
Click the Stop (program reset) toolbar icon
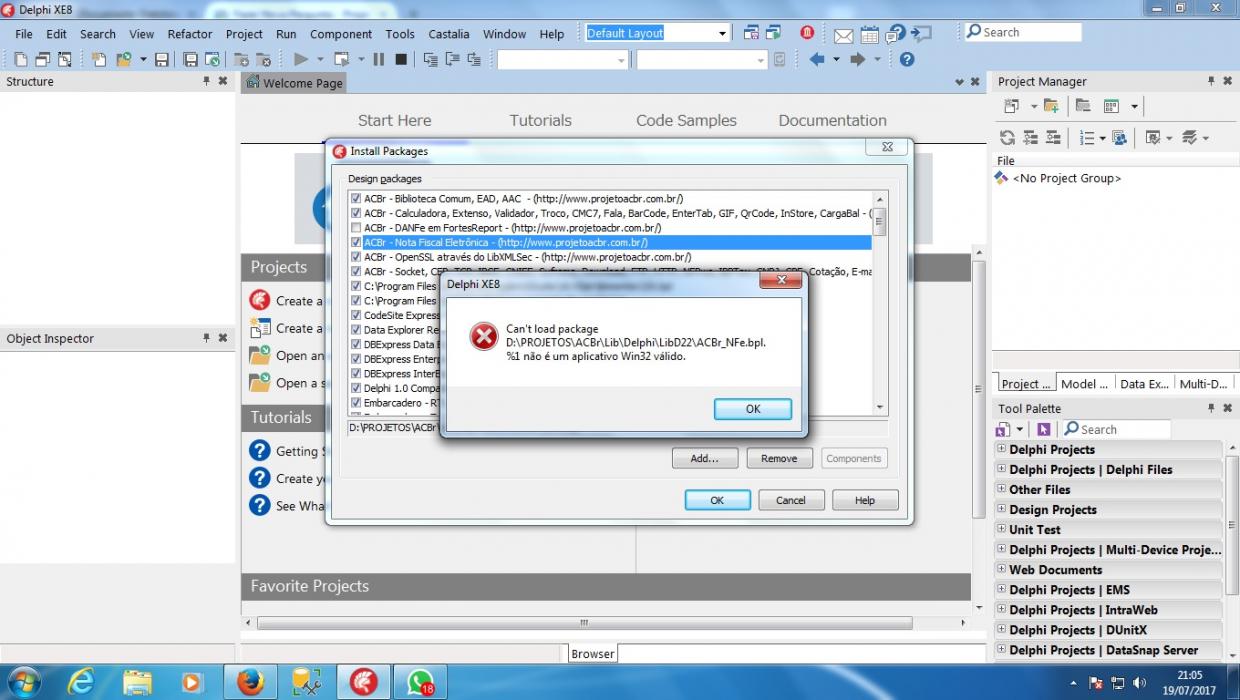[x=401, y=60]
